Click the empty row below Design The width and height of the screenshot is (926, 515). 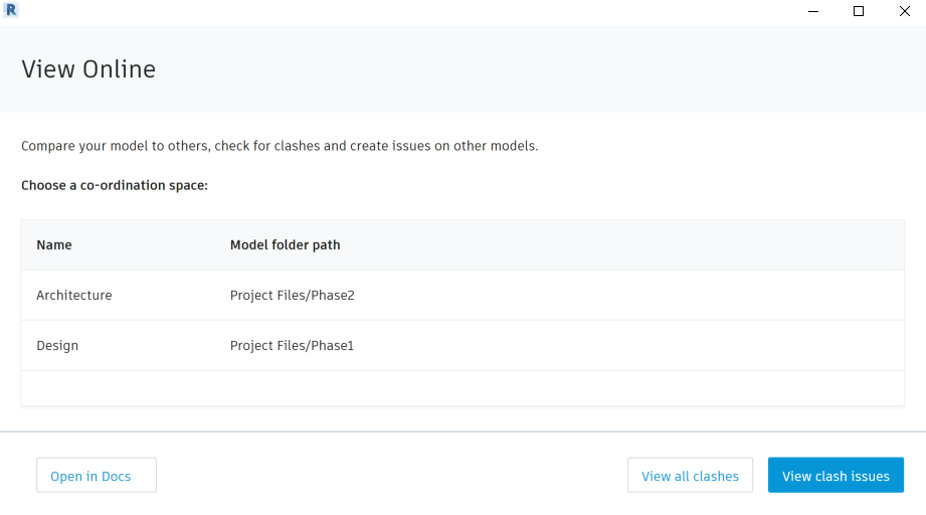462,388
